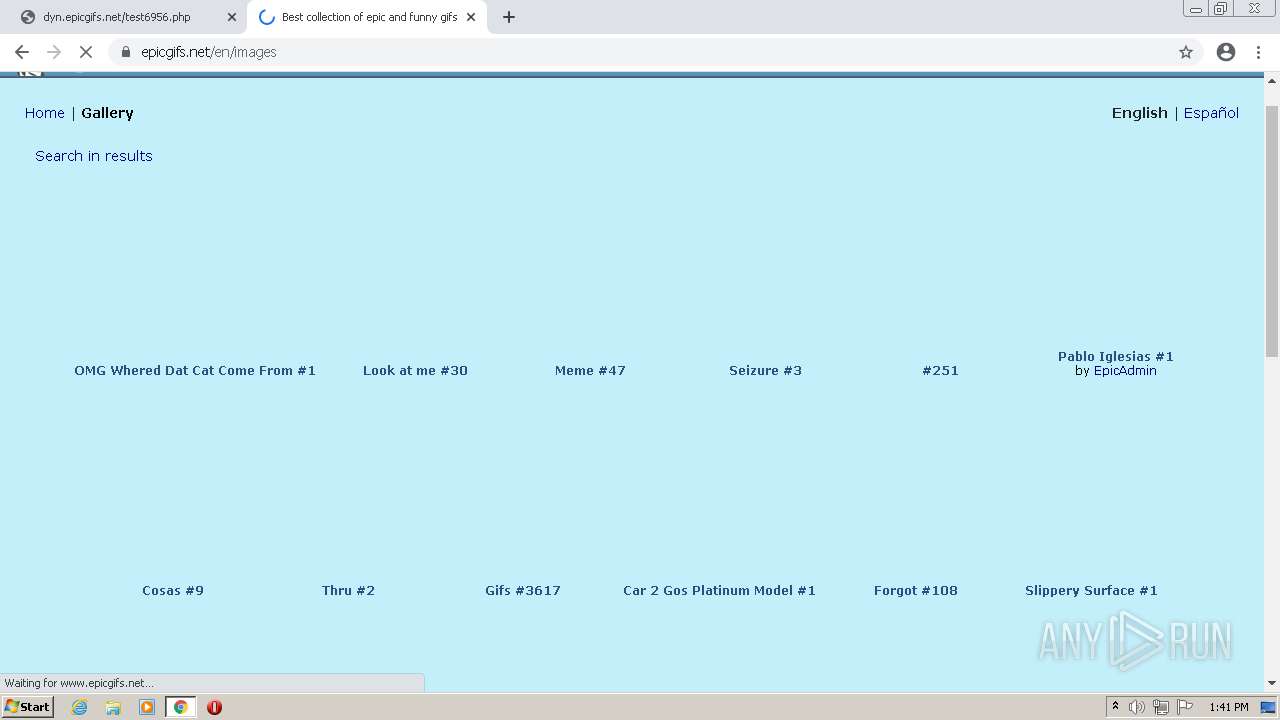Viewport: 1280px width, 720px height.
Task: Bookmark this page with the star
Action: click(x=1186, y=52)
